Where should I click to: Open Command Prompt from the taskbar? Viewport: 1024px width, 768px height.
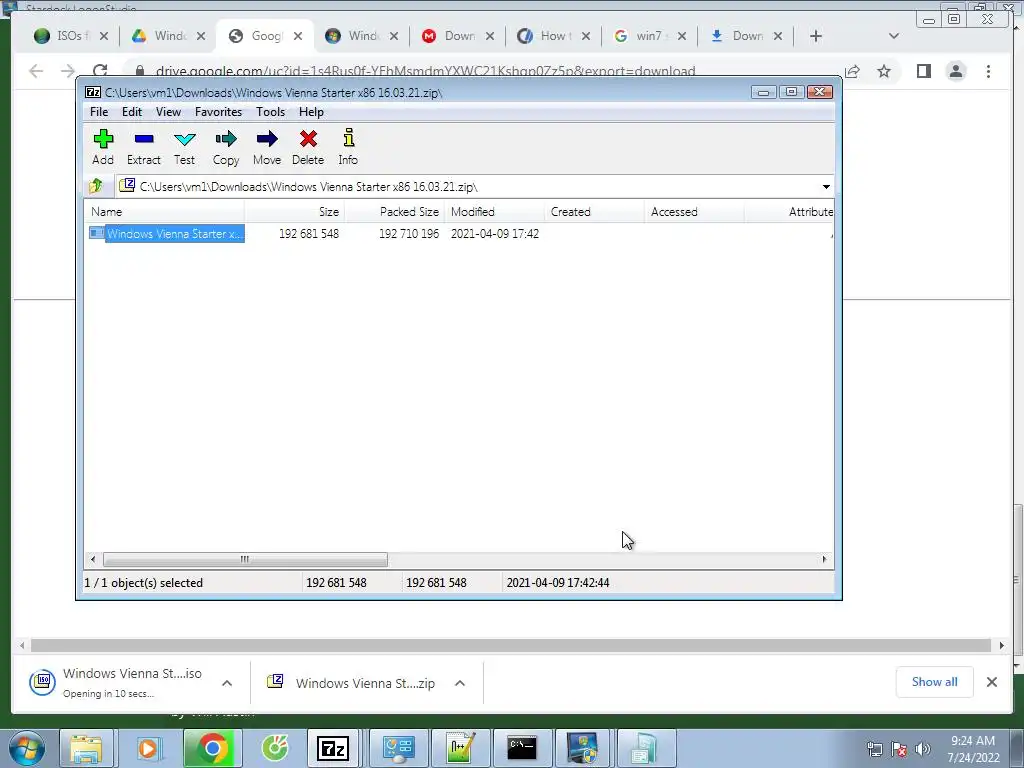[522, 748]
